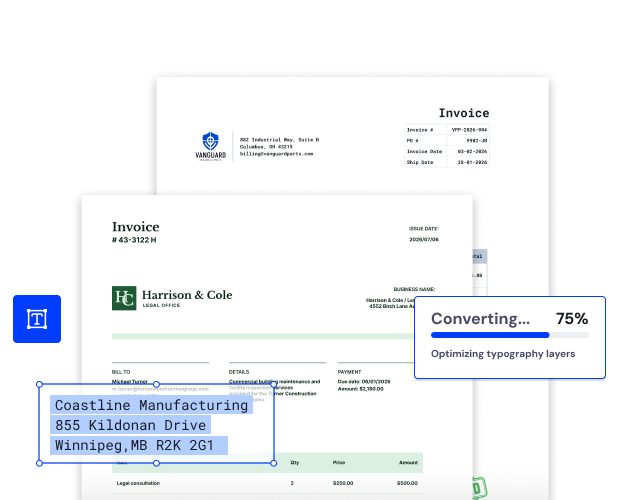This screenshot has height=500, width=638.
Task: Grab the bottom-right text box handle
Action: (273, 463)
